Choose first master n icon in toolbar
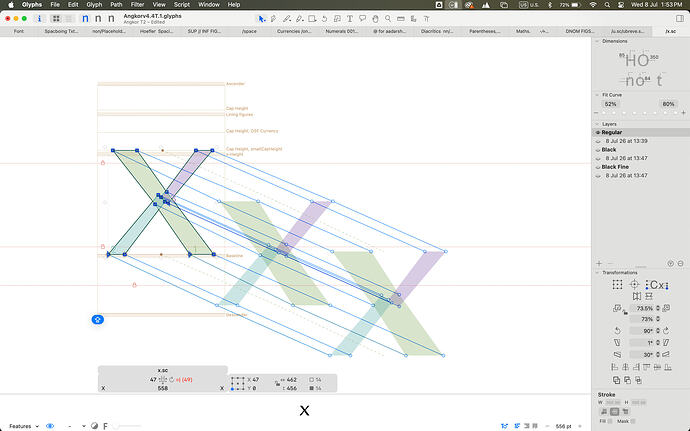This screenshot has height=431, width=690. pos(85,18)
